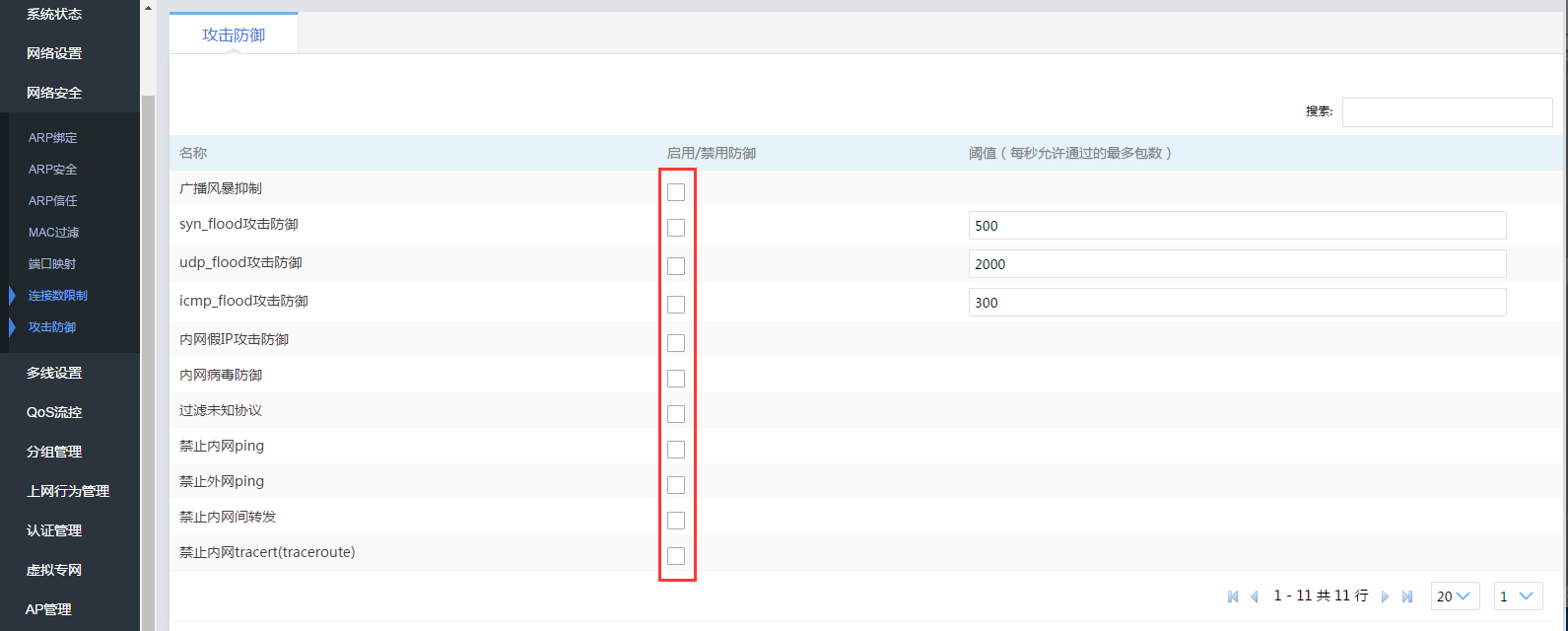Toggle syn_flood攻击防御 checkbox
This screenshot has width=1568, height=631.
click(676, 228)
